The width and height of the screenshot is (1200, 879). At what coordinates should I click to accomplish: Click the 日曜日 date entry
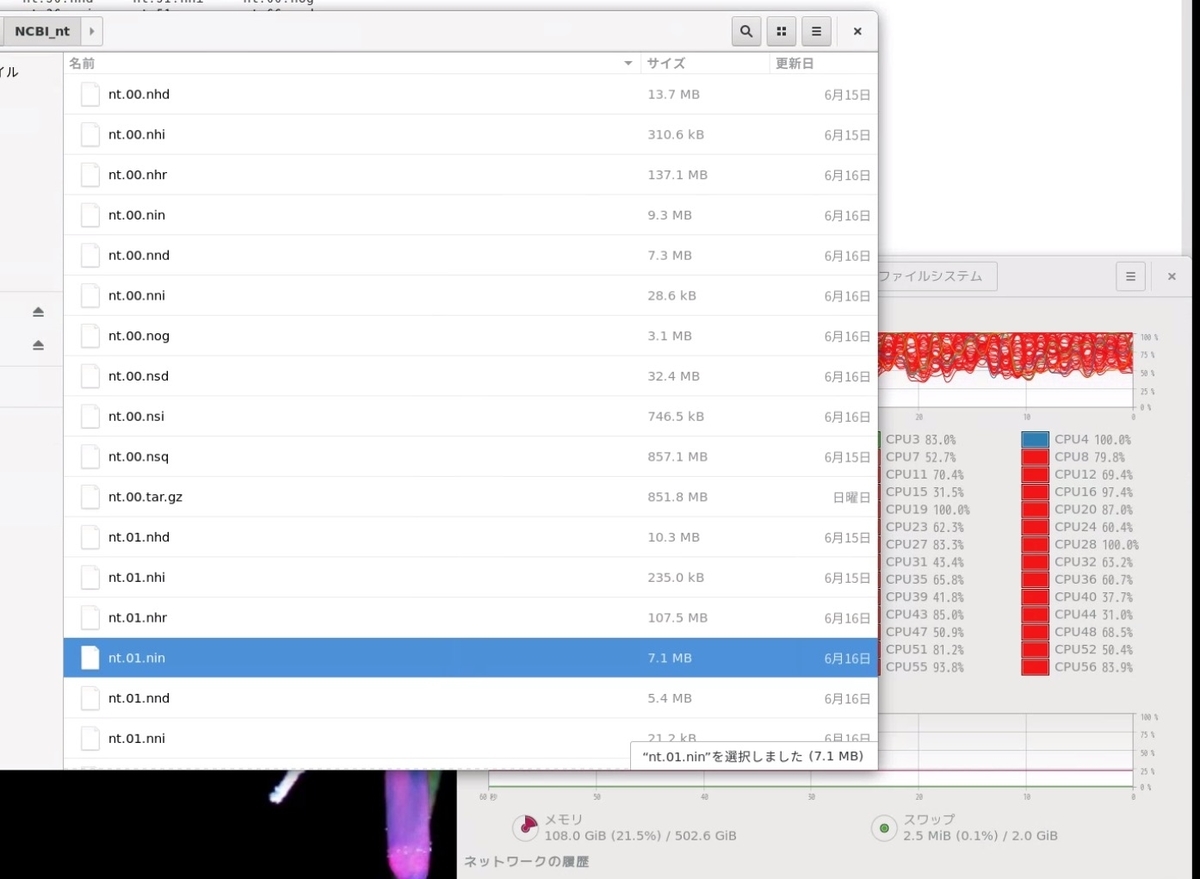[x=851, y=497]
